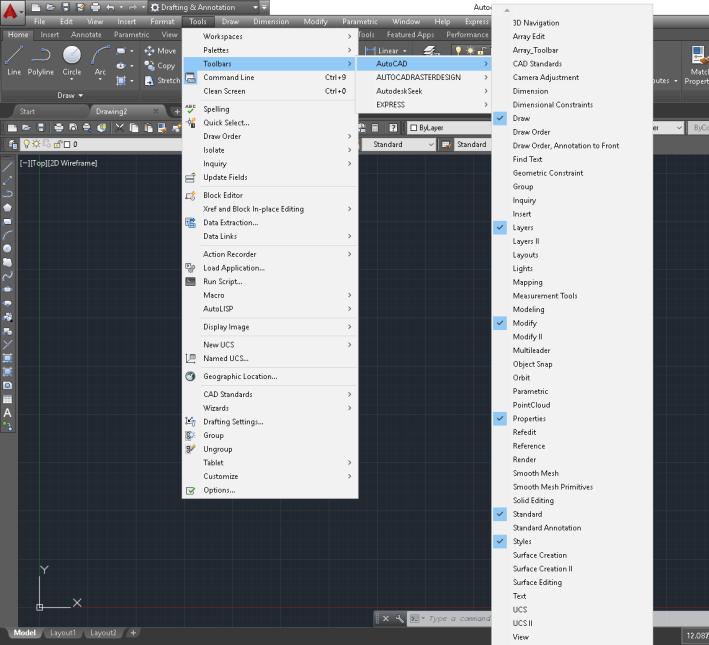Image resolution: width=709 pixels, height=645 pixels.
Task: Click the Stretch tool icon
Action: (x=149, y=81)
